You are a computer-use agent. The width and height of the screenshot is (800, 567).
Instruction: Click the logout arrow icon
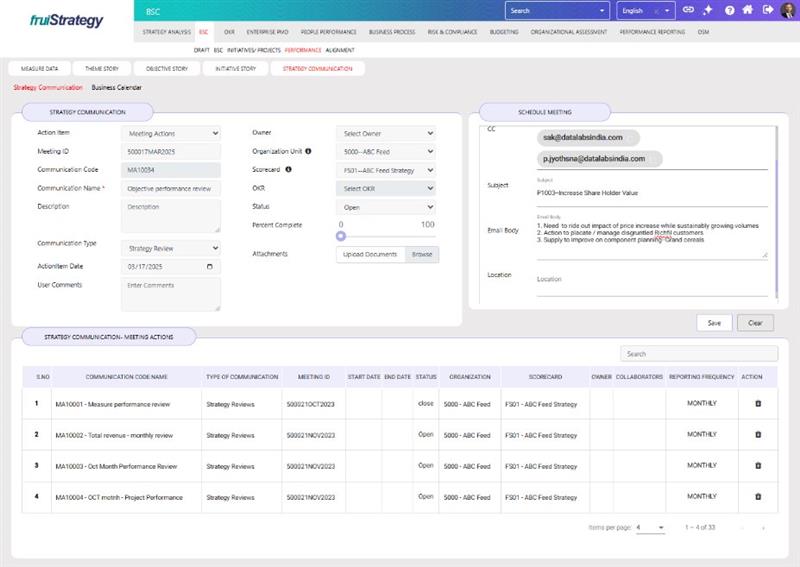click(x=768, y=11)
